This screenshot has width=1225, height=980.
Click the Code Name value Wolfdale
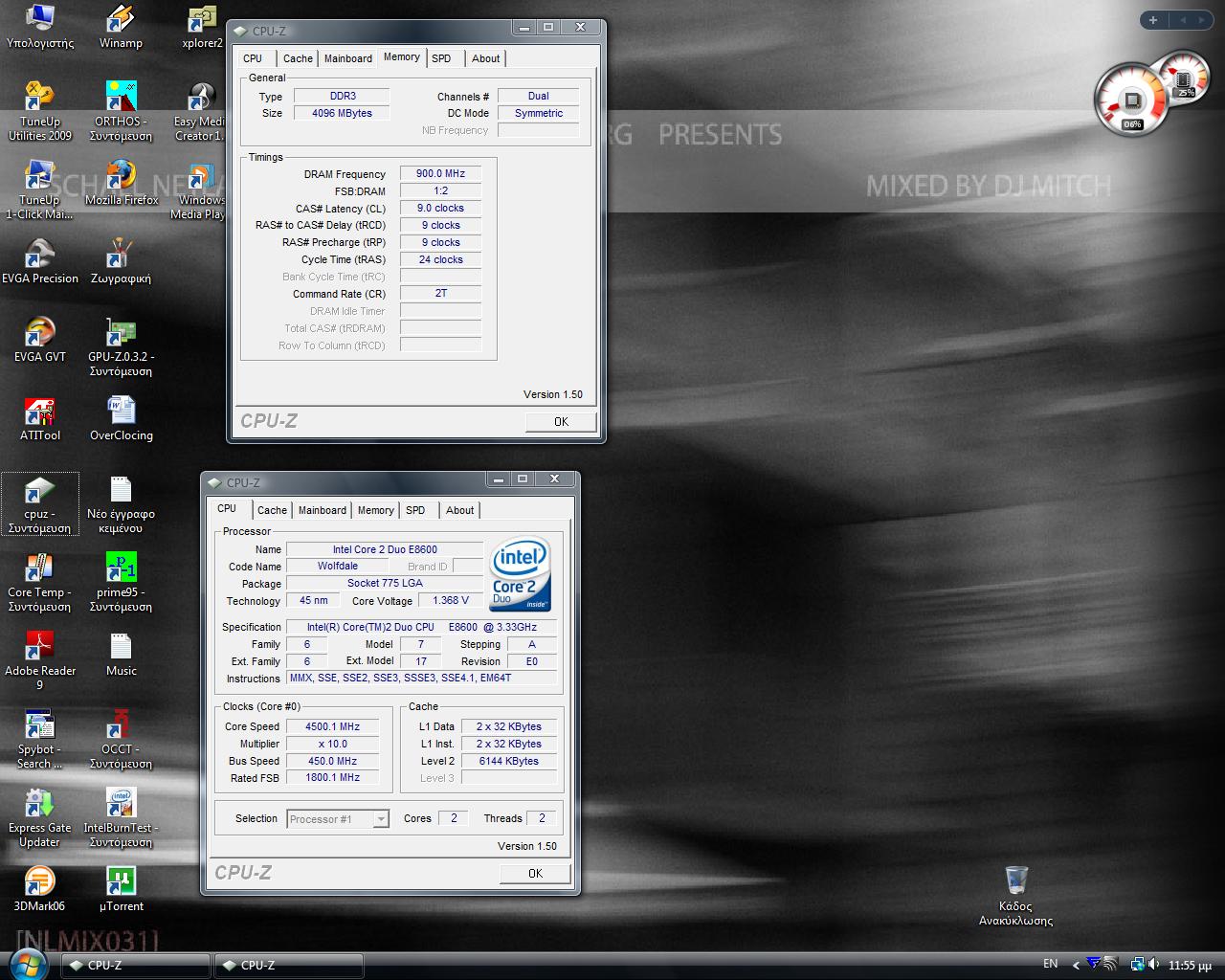tap(337, 566)
